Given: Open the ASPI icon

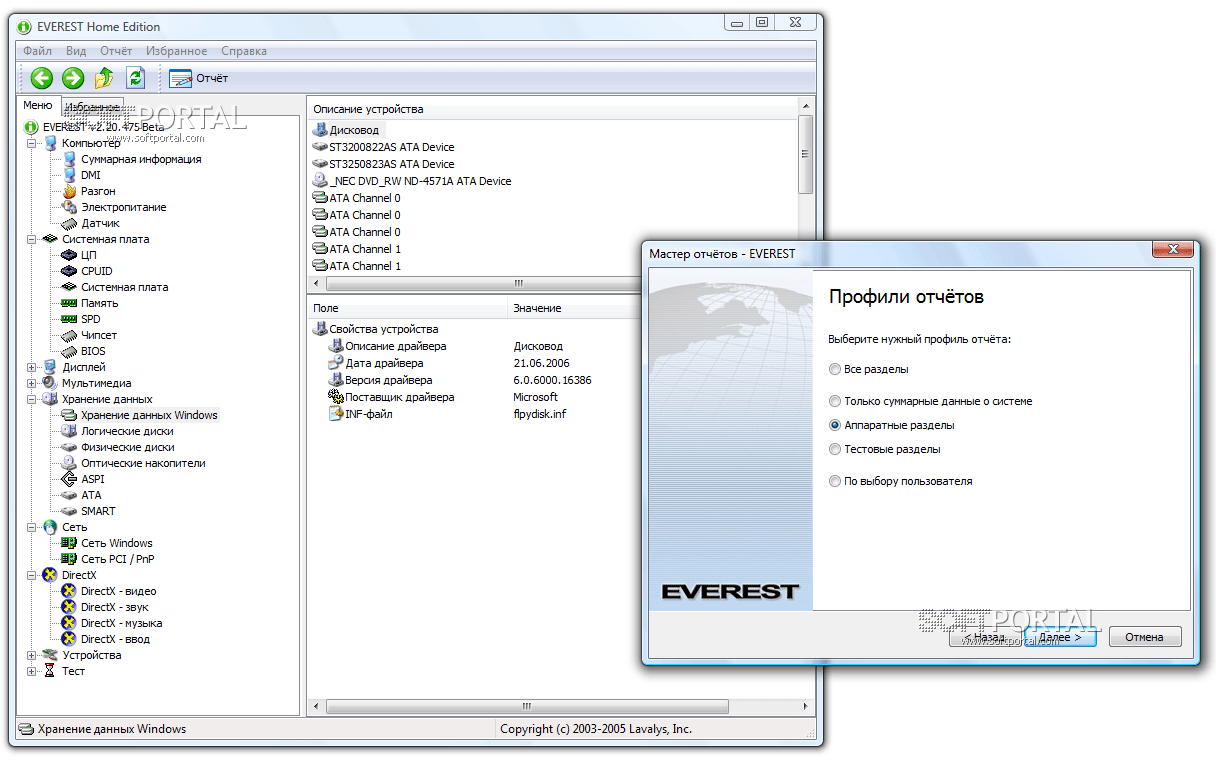Looking at the screenshot, I should pos(69,479).
